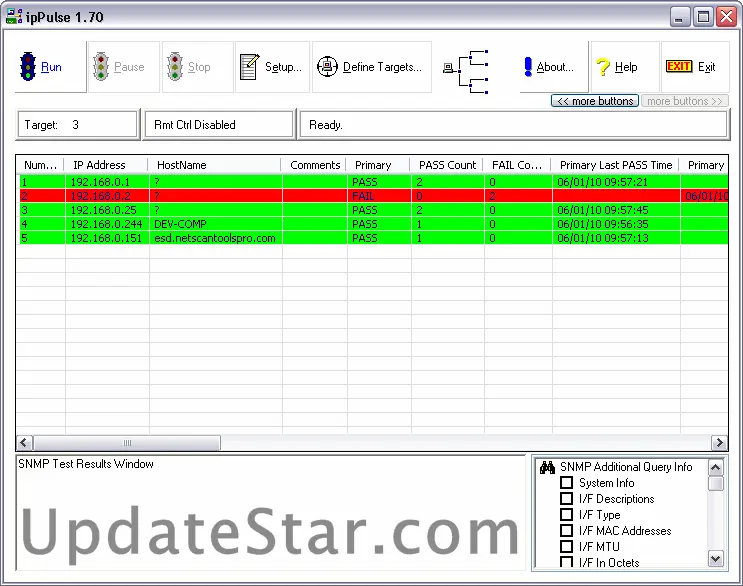Click the Ready. status message field
This screenshot has height=586, width=743.
tap(513, 125)
